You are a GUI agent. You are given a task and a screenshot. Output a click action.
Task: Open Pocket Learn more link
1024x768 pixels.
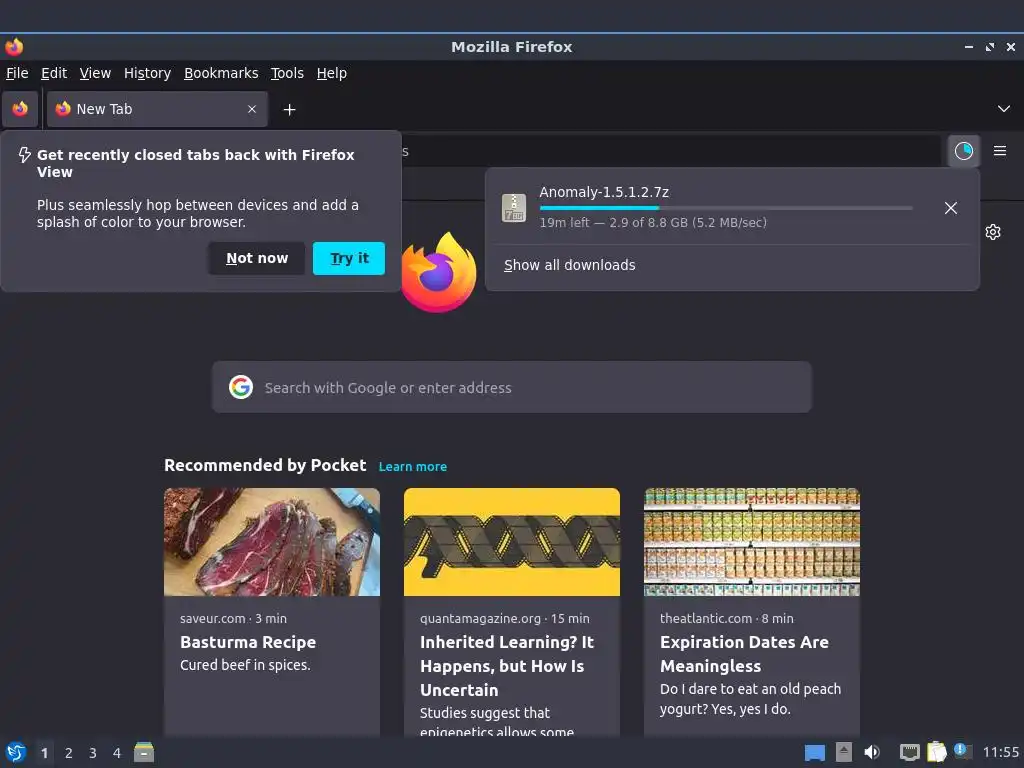pos(413,466)
